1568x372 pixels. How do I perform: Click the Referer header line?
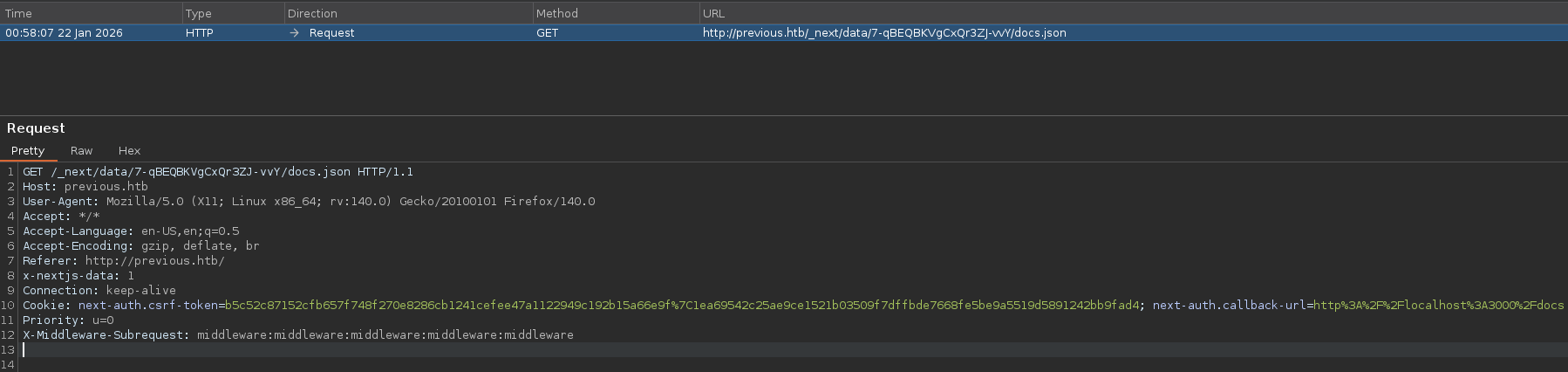tap(123, 261)
